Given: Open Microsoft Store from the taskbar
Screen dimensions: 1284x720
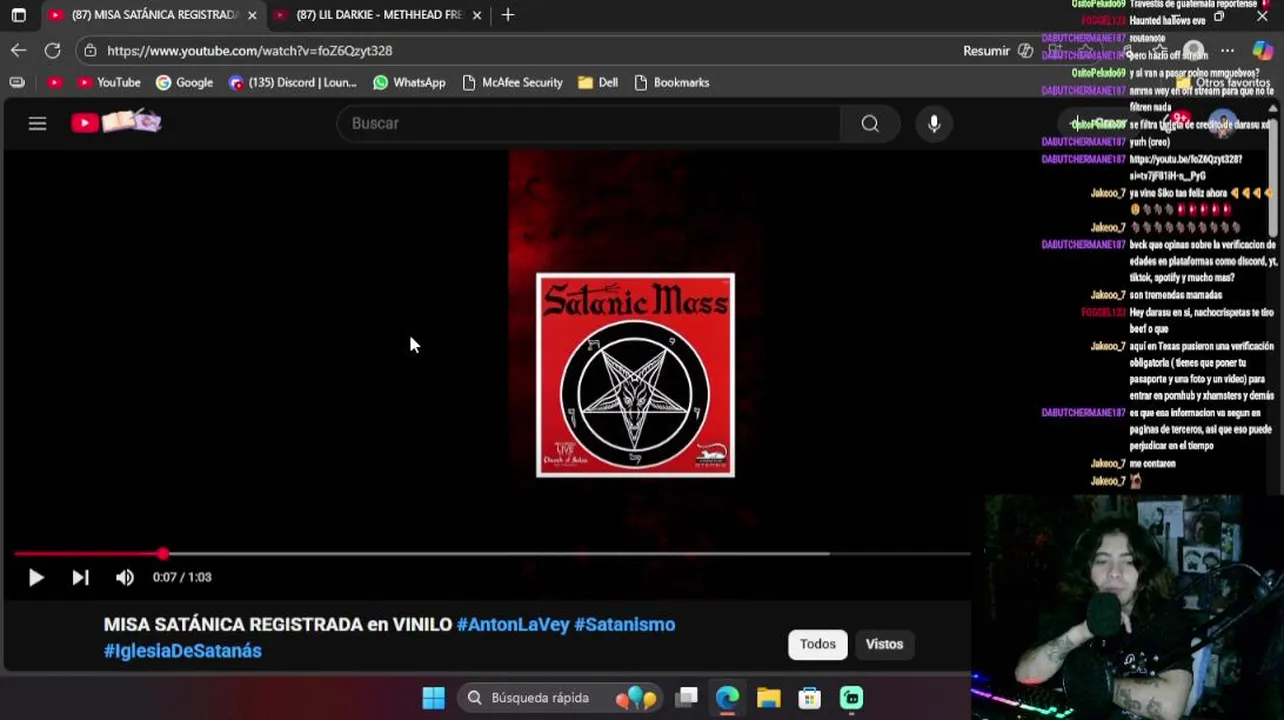Looking at the screenshot, I should click(809, 698).
